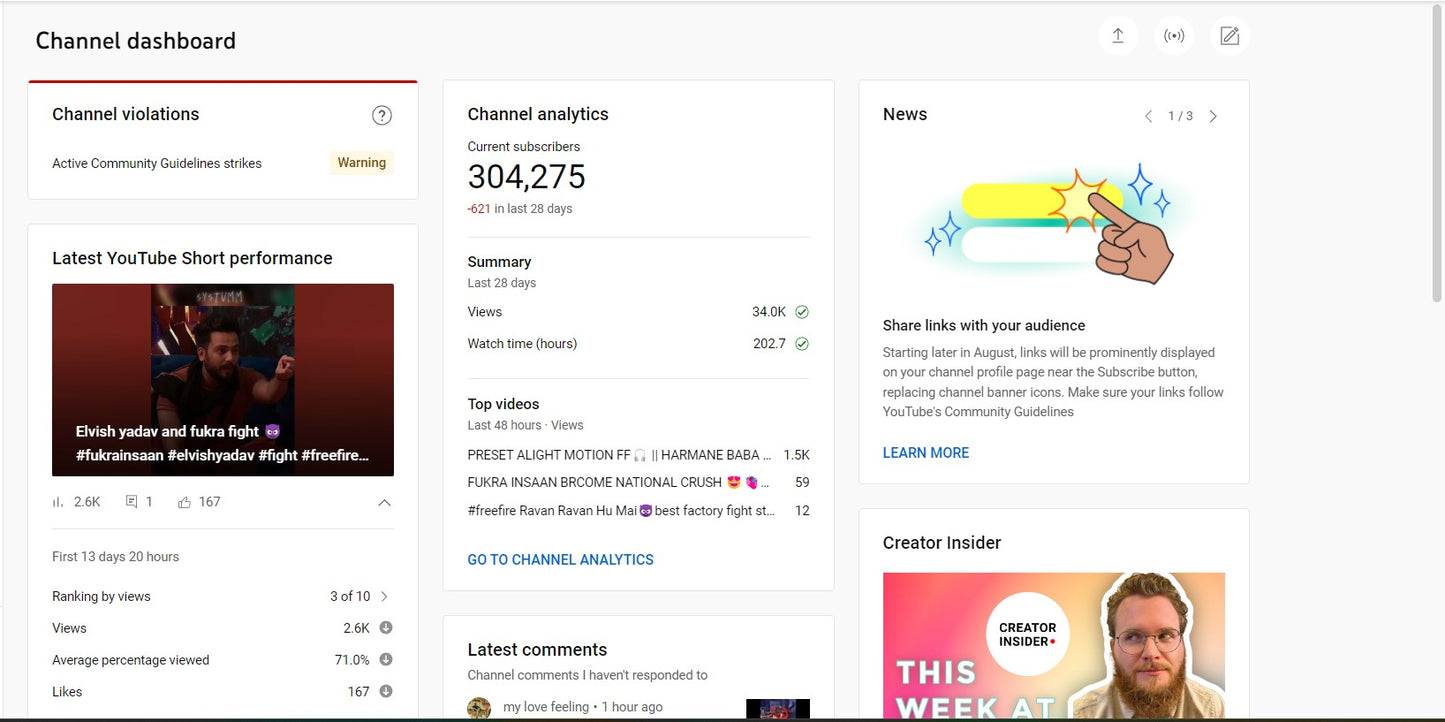Collapse the Short performance details chevron
The height and width of the screenshot is (722, 1445).
point(384,503)
